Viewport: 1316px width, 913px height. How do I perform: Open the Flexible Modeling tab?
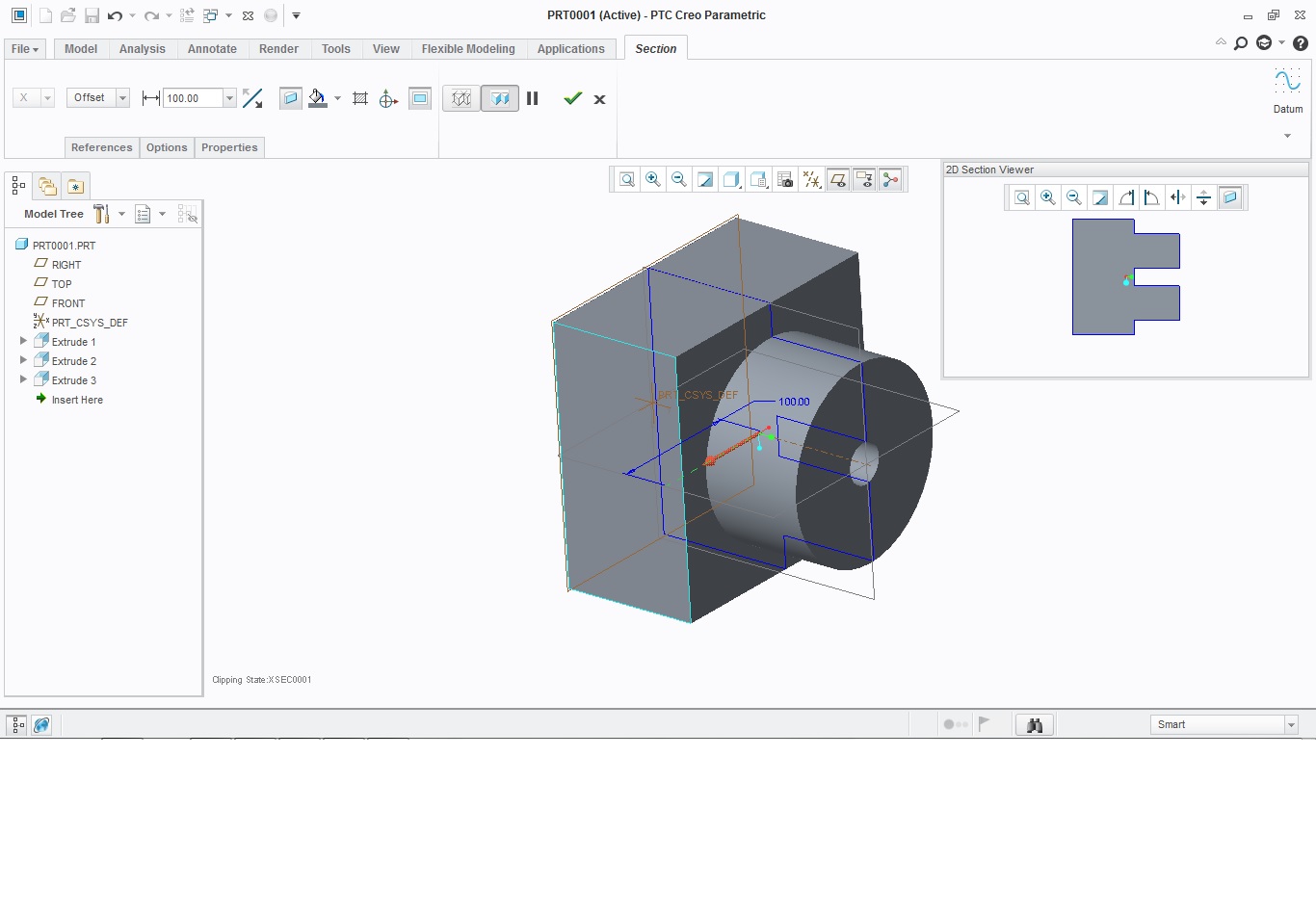tap(468, 49)
